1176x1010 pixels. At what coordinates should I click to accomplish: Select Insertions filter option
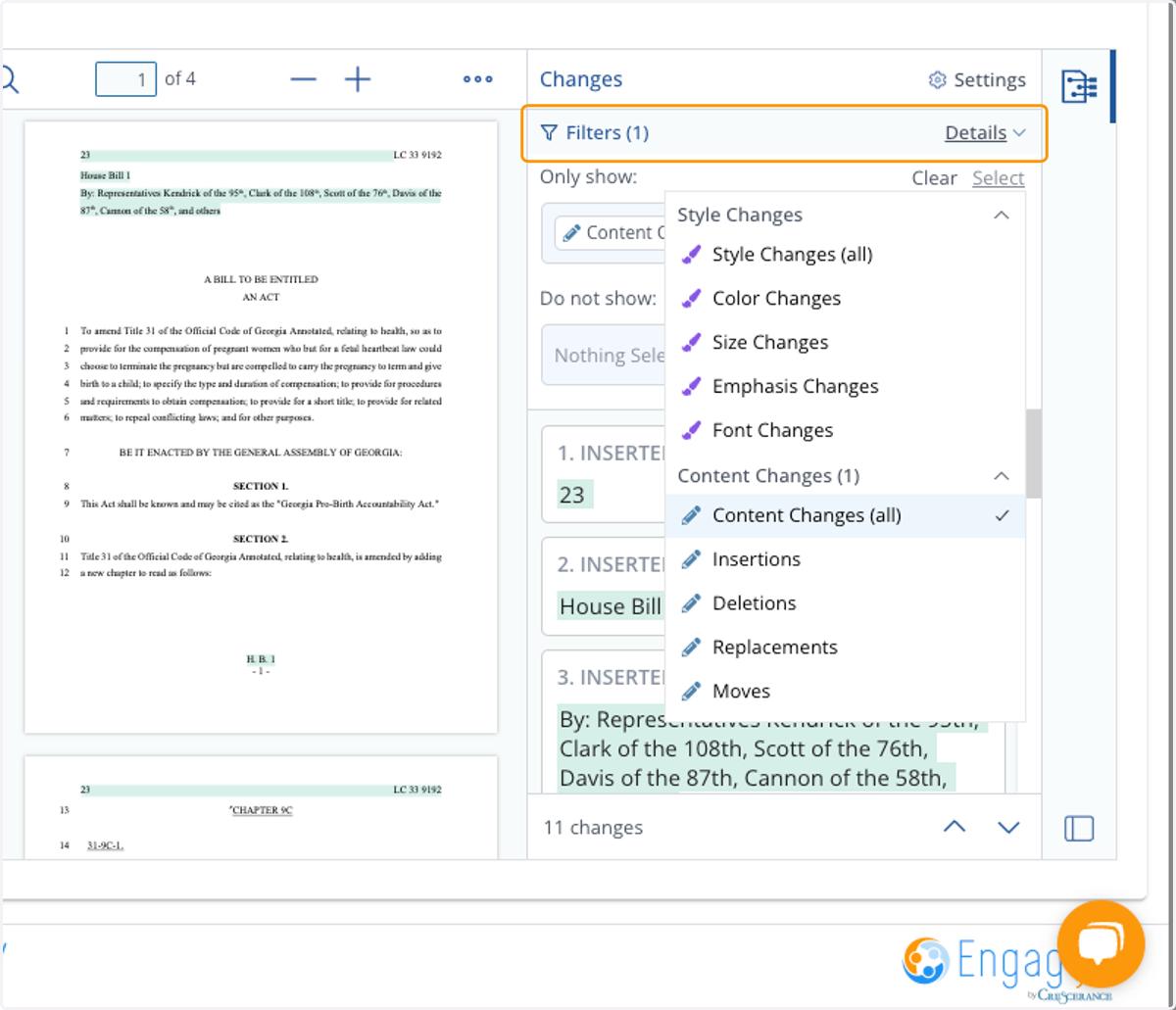click(845, 559)
